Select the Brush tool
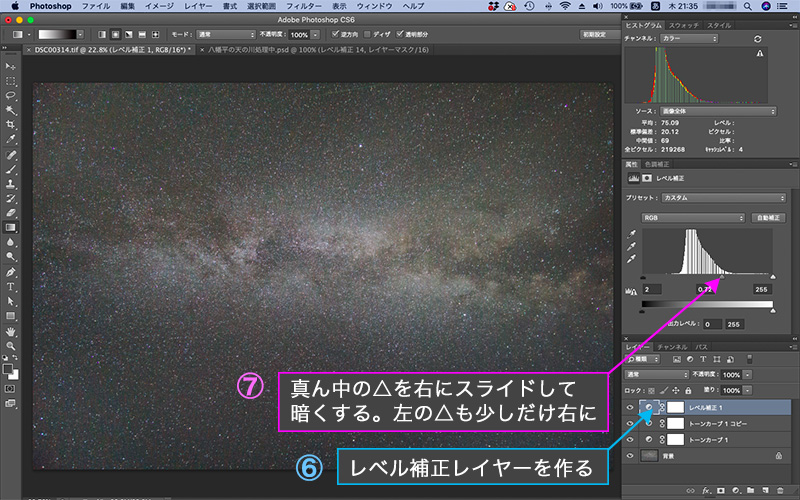The height and width of the screenshot is (500, 800). click(x=10, y=169)
